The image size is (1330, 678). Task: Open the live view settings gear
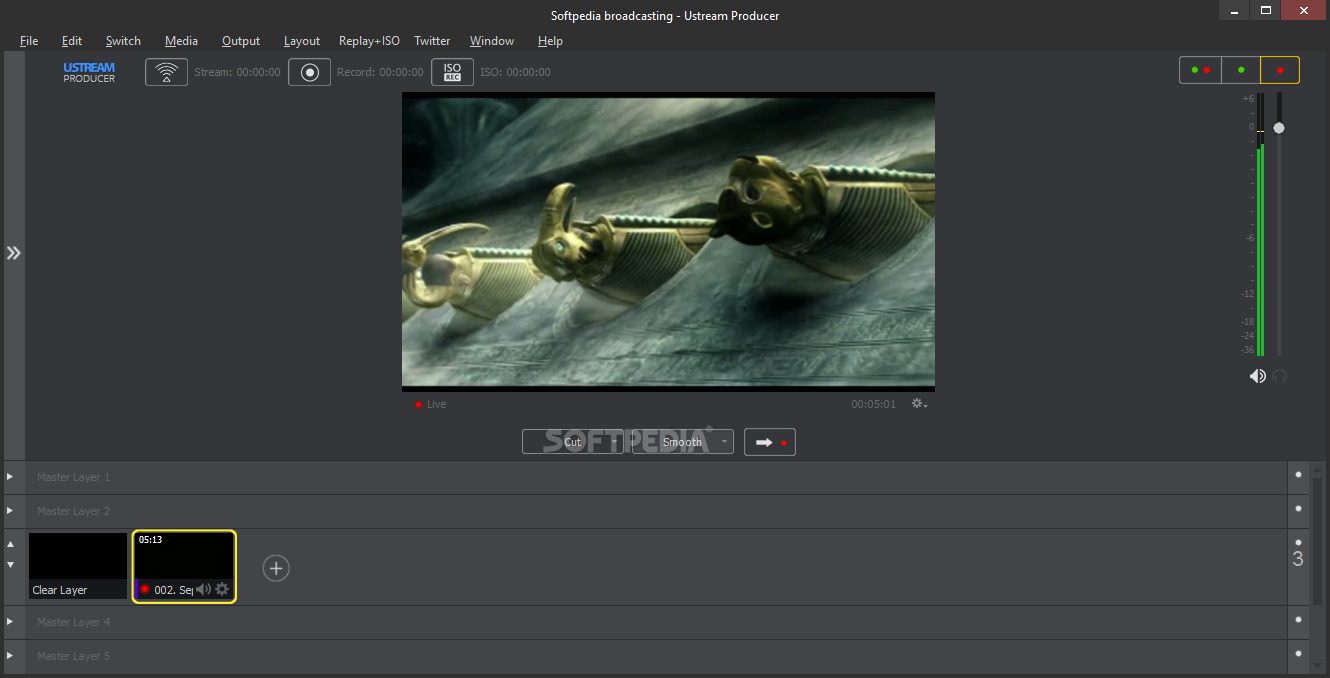919,404
